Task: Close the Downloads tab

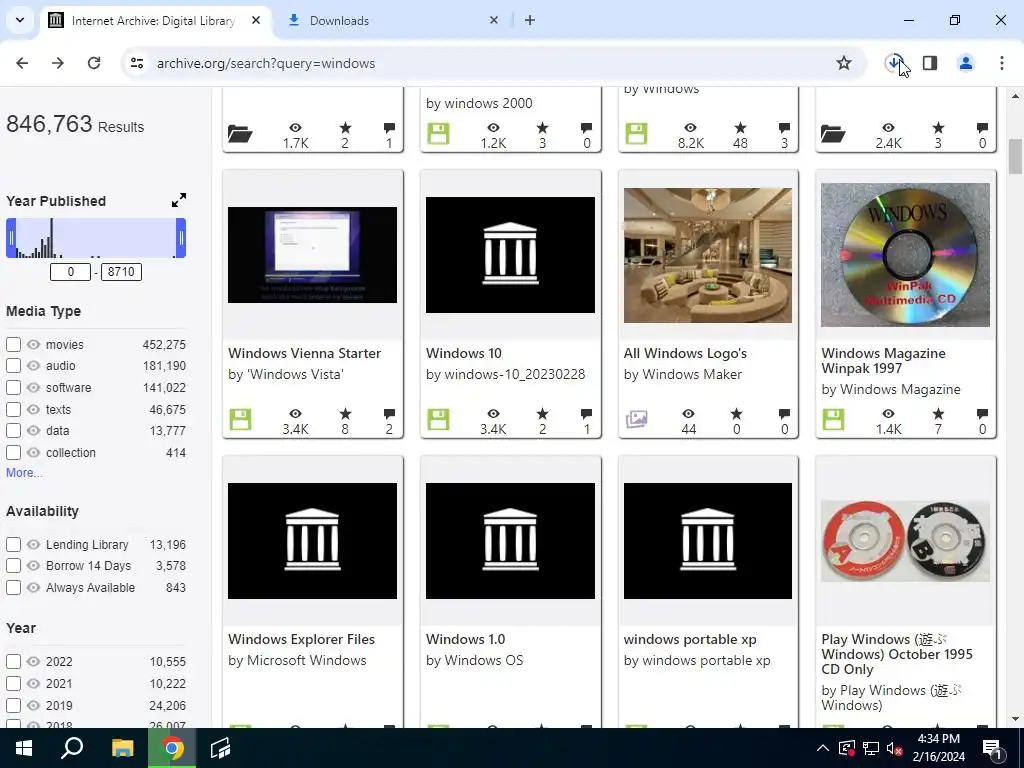Action: tap(494, 20)
